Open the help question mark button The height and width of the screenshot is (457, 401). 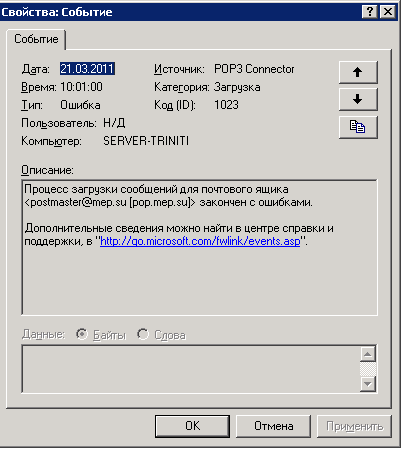click(x=370, y=12)
